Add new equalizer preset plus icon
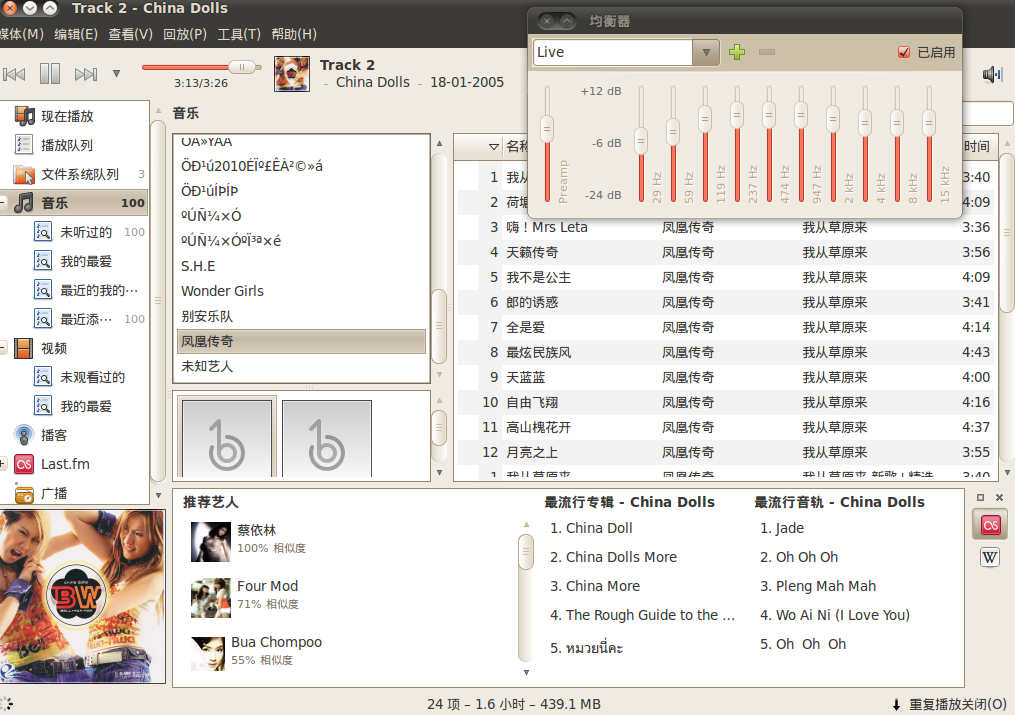The image size is (1015, 715). [x=737, y=52]
